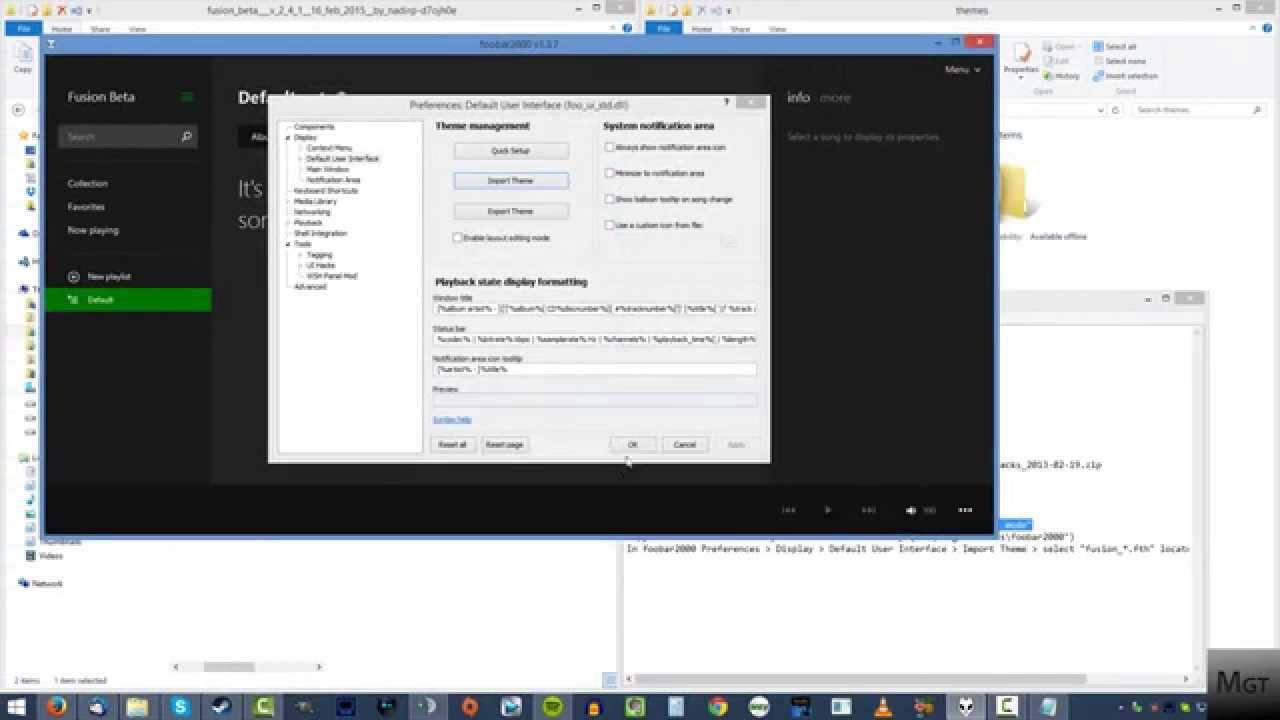Image resolution: width=1280 pixels, height=720 pixels.
Task: Click the play button in the player bar
Action: [x=827, y=510]
